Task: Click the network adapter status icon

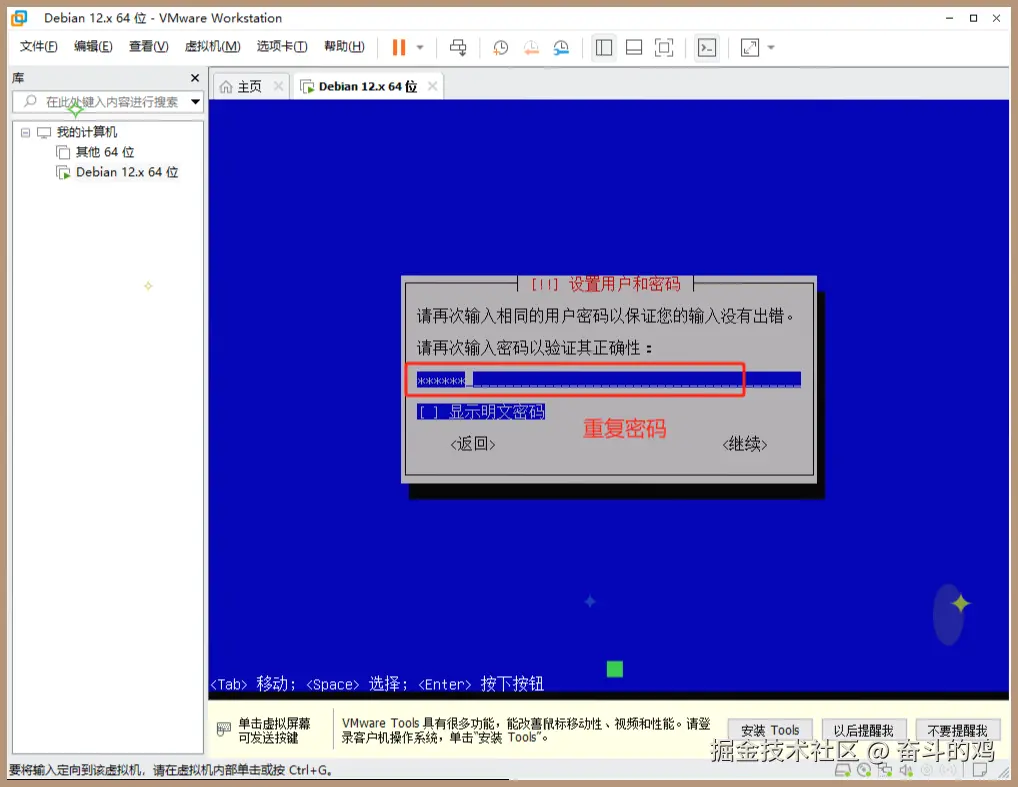Action: [x=885, y=771]
